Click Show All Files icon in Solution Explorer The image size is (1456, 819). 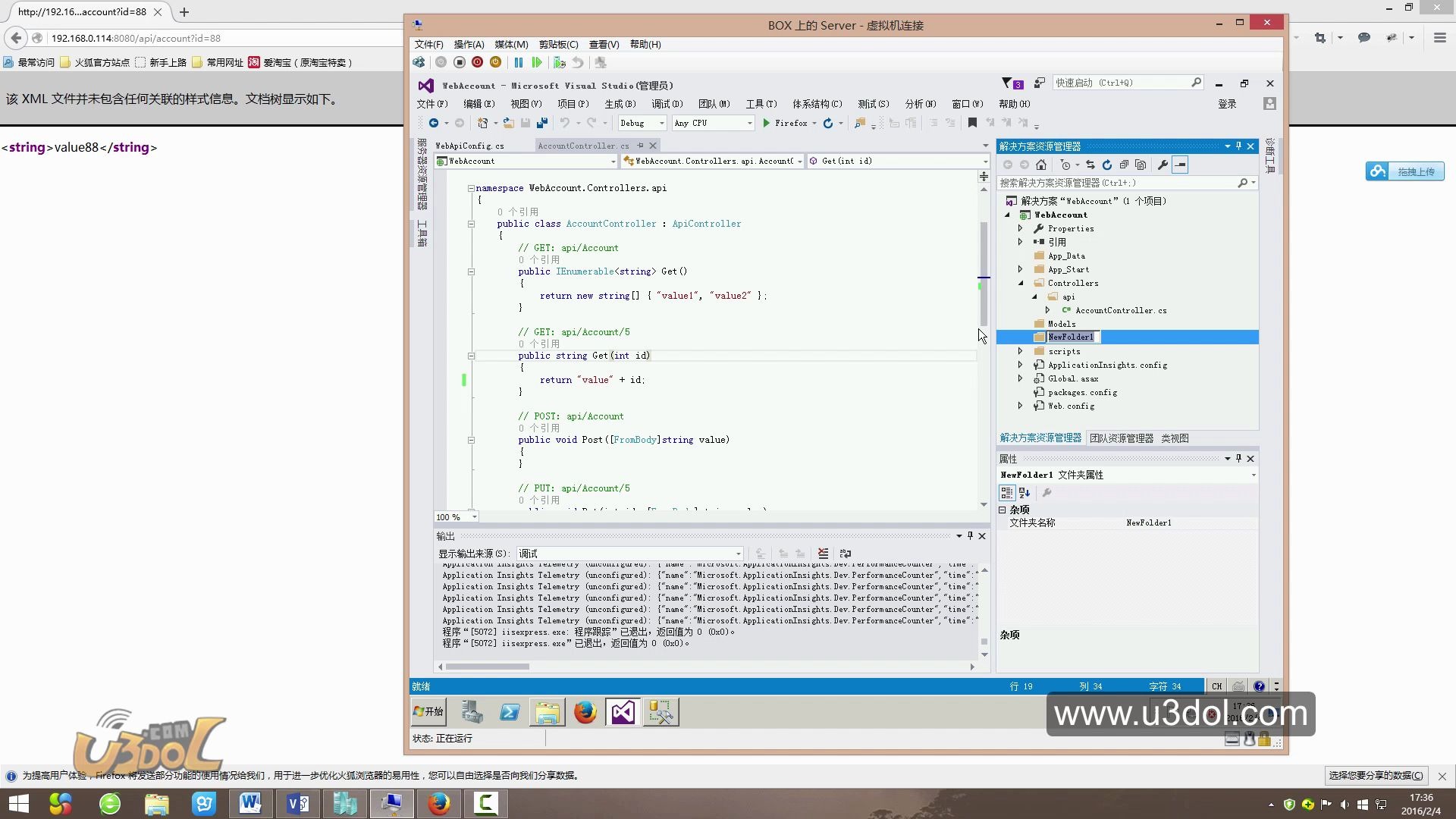pos(1141,165)
